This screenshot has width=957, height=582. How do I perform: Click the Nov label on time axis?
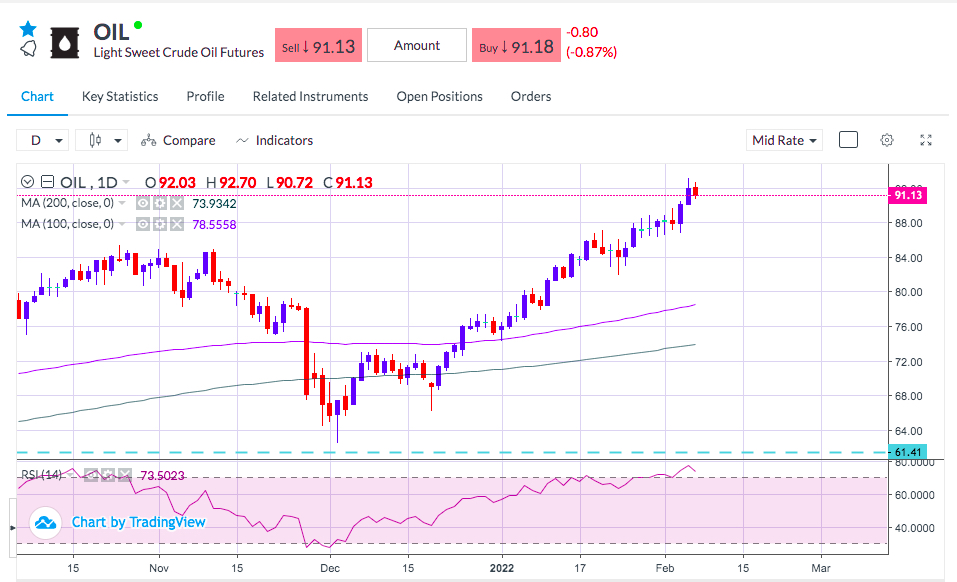point(159,568)
